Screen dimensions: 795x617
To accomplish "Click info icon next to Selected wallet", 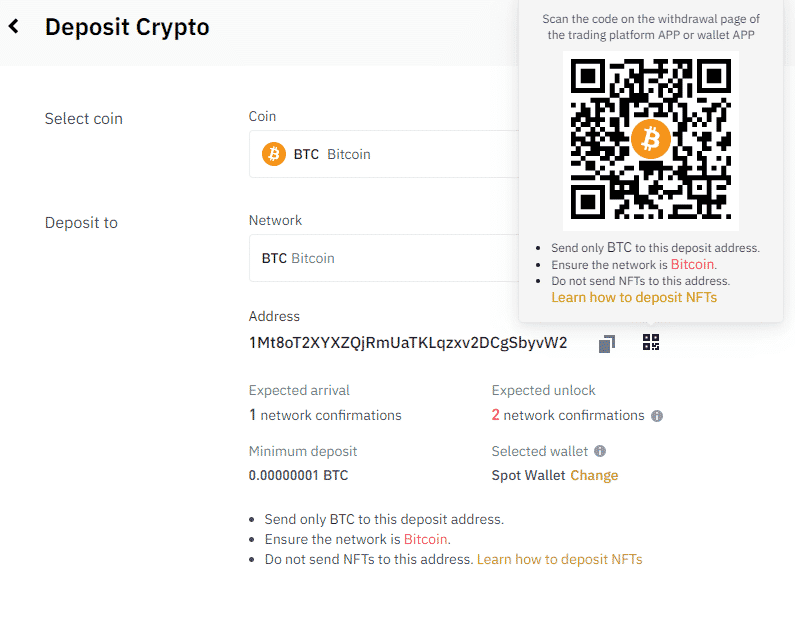I will coord(600,451).
